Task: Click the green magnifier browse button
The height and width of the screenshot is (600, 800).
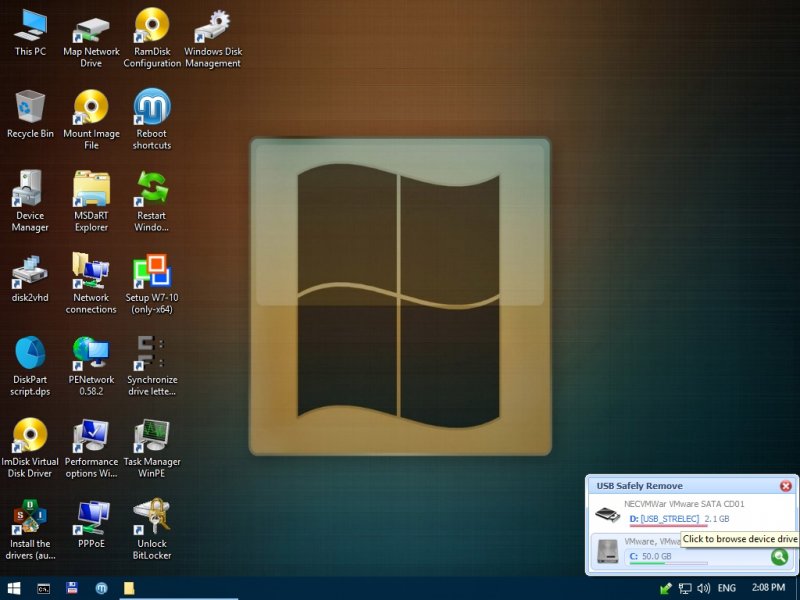Action: click(x=780, y=557)
